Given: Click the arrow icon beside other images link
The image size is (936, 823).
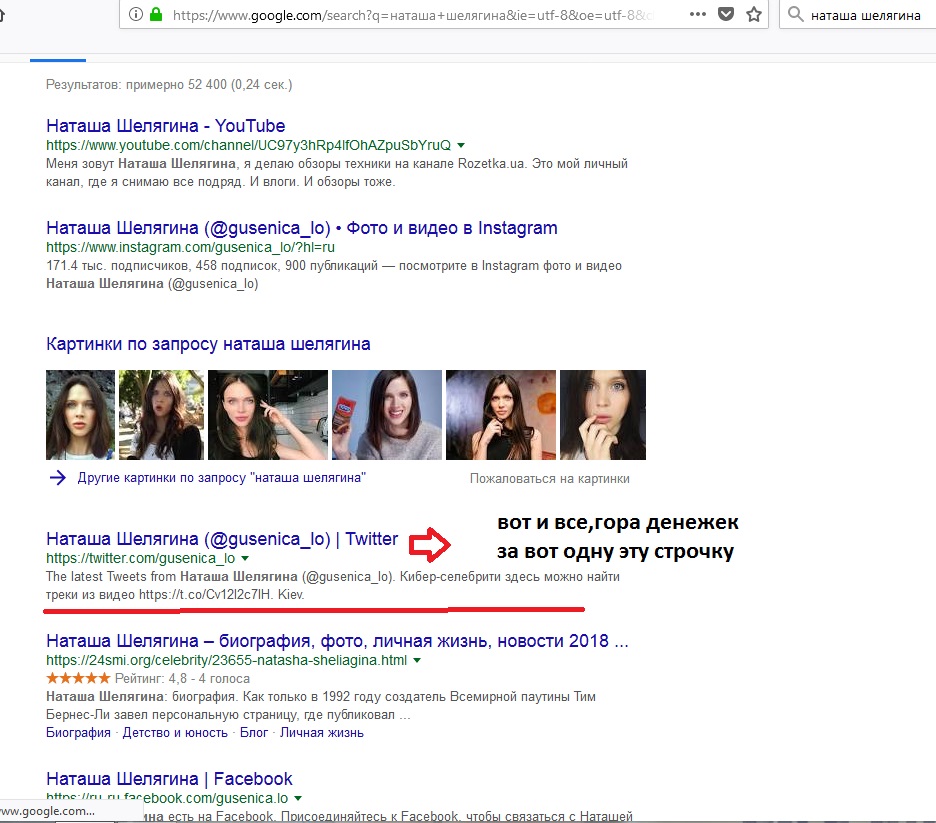Looking at the screenshot, I should click(57, 477).
